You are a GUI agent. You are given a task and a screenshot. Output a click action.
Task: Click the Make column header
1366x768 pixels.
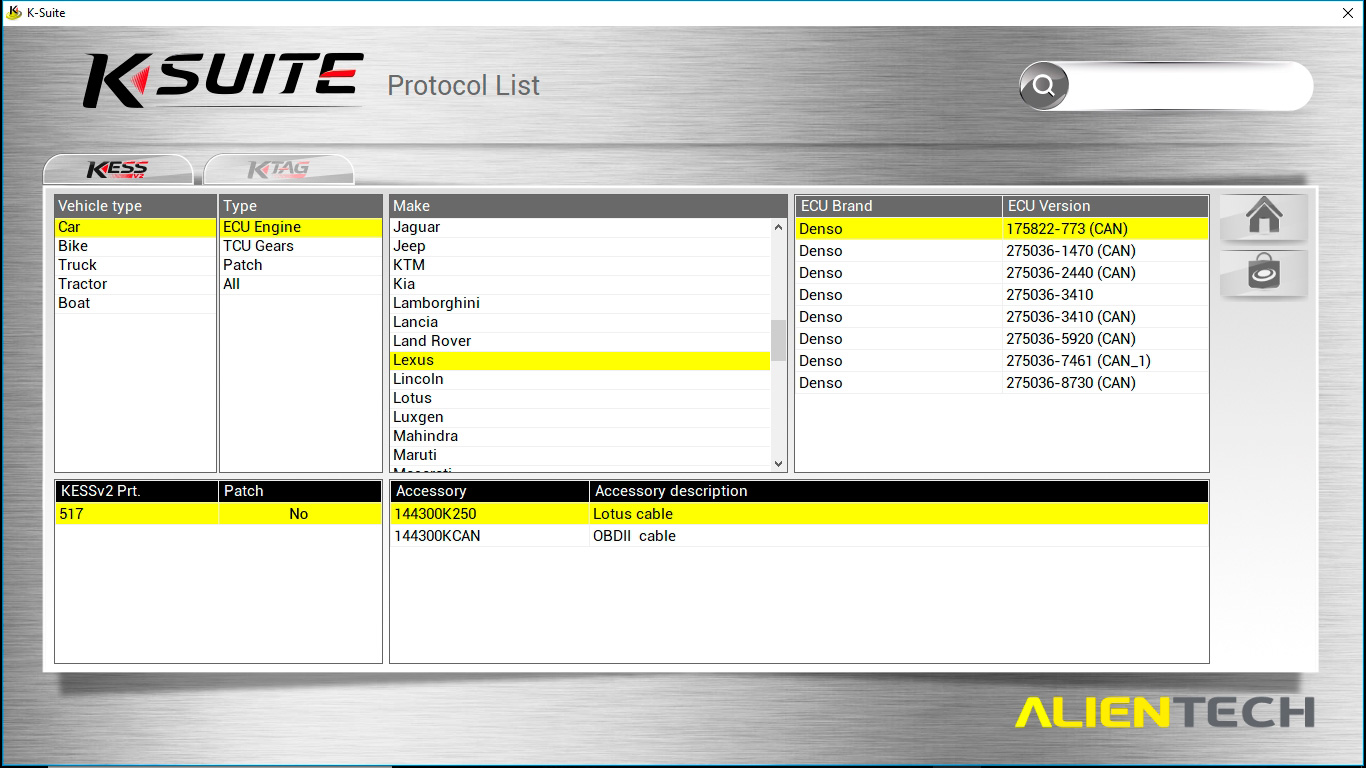click(588, 206)
